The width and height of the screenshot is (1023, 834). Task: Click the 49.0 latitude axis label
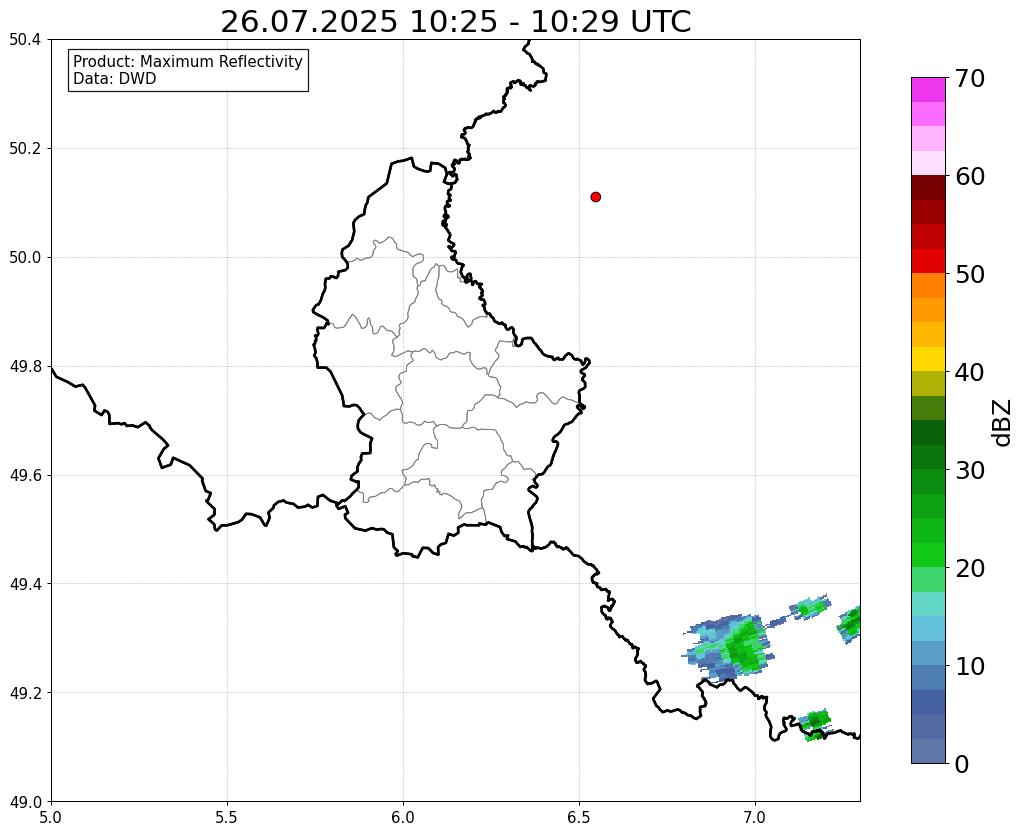pos(25,802)
